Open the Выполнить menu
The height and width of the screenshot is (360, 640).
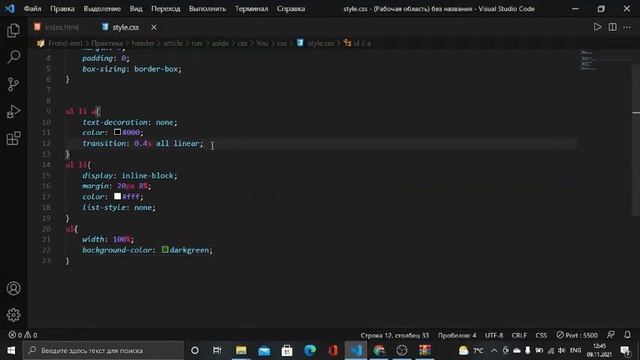click(207, 9)
